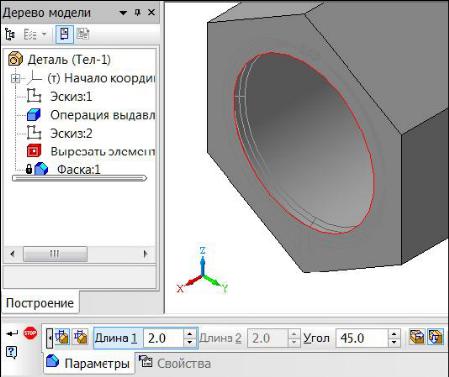Toggle the model tree display mode button
Image resolution: width=449 pixels, height=377 pixels.
[x=64, y=34]
